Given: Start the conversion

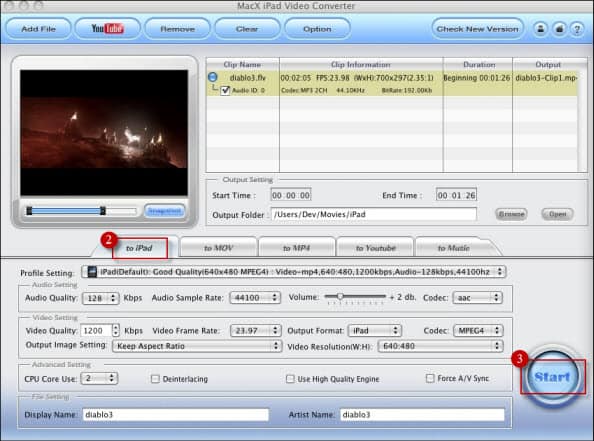Looking at the screenshot, I should point(552,377).
